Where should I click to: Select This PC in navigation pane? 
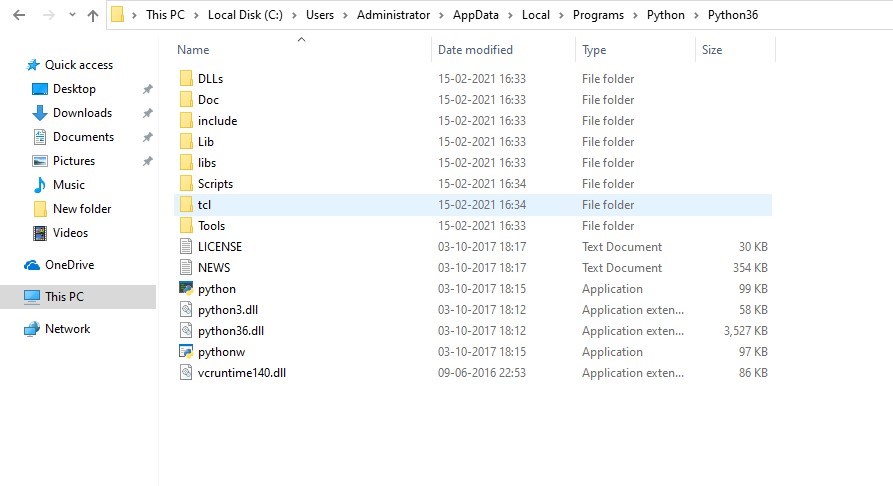(64, 297)
